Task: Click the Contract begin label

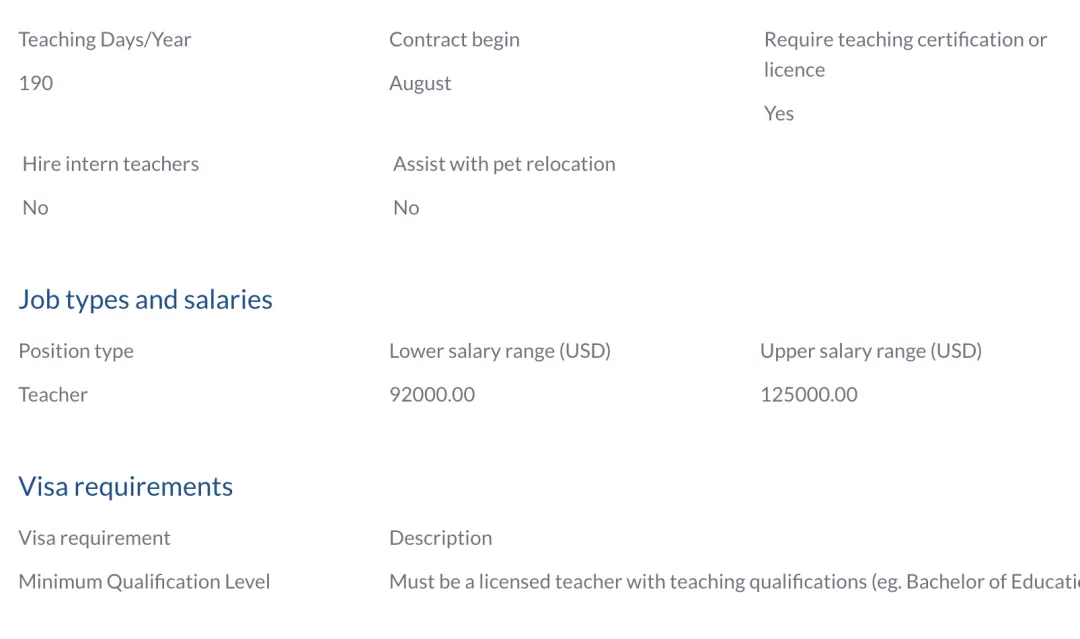Action: (x=455, y=40)
